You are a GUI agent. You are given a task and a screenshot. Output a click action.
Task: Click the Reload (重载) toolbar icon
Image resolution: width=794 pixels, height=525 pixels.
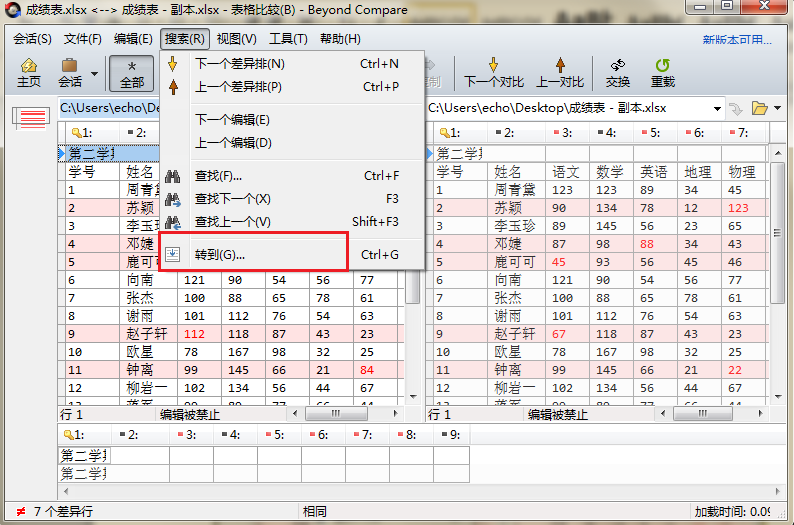point(662,73)
